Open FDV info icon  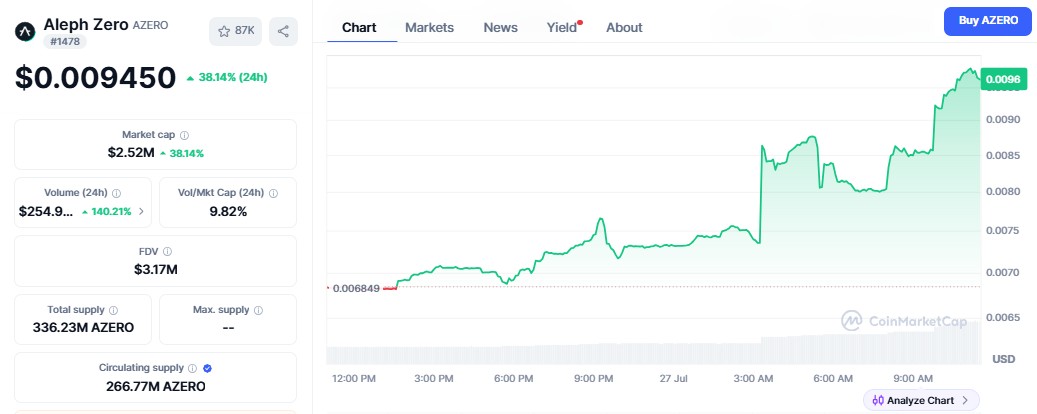[167, 251]
